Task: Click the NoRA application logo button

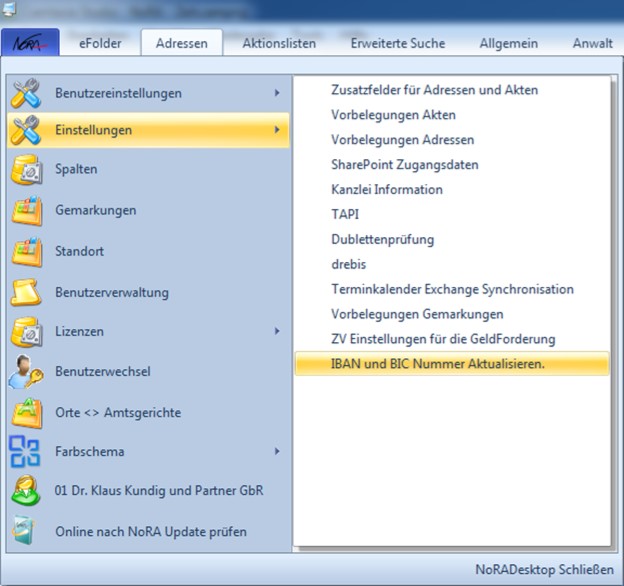Action: point(31,43)
